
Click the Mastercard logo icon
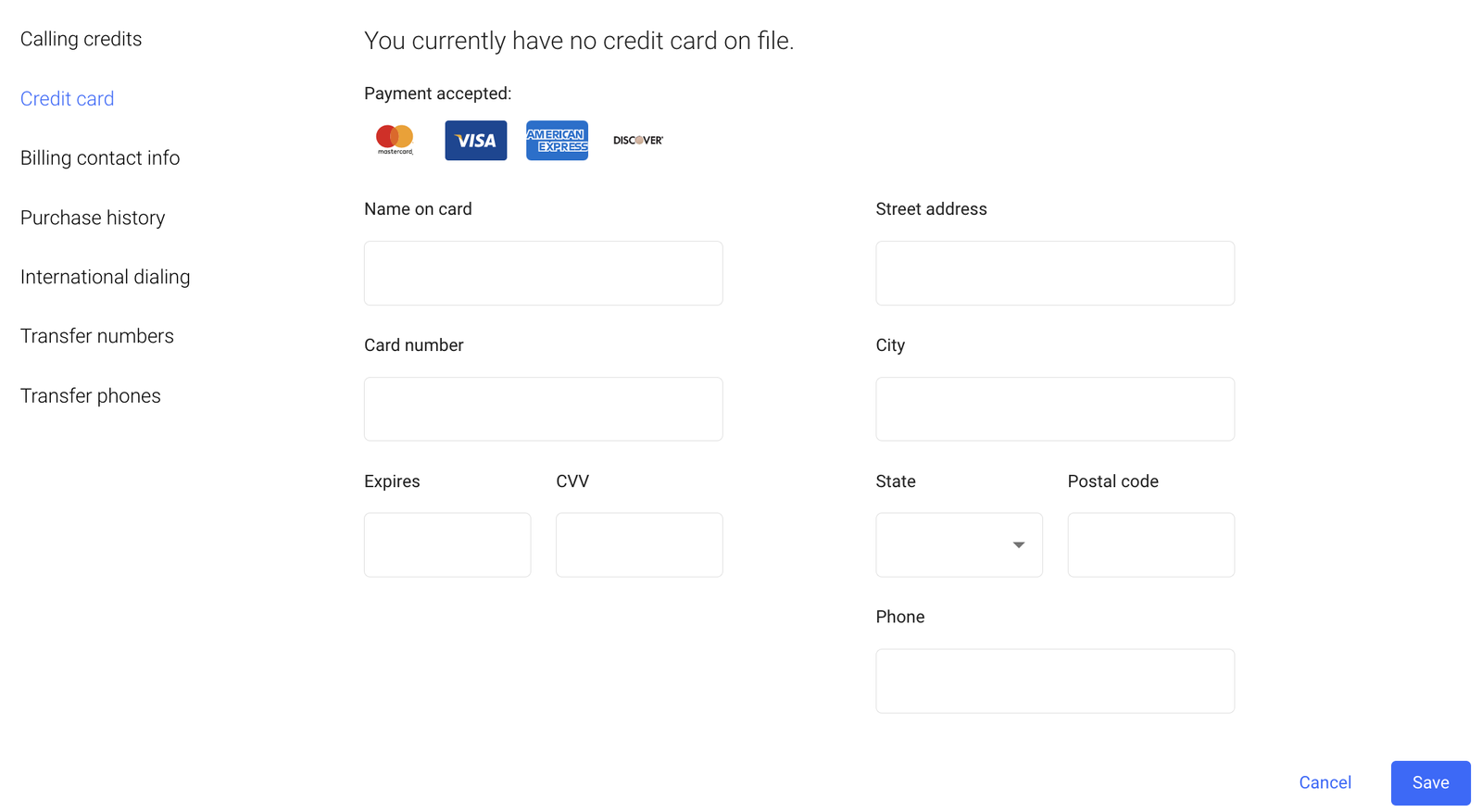click(395, 140)
